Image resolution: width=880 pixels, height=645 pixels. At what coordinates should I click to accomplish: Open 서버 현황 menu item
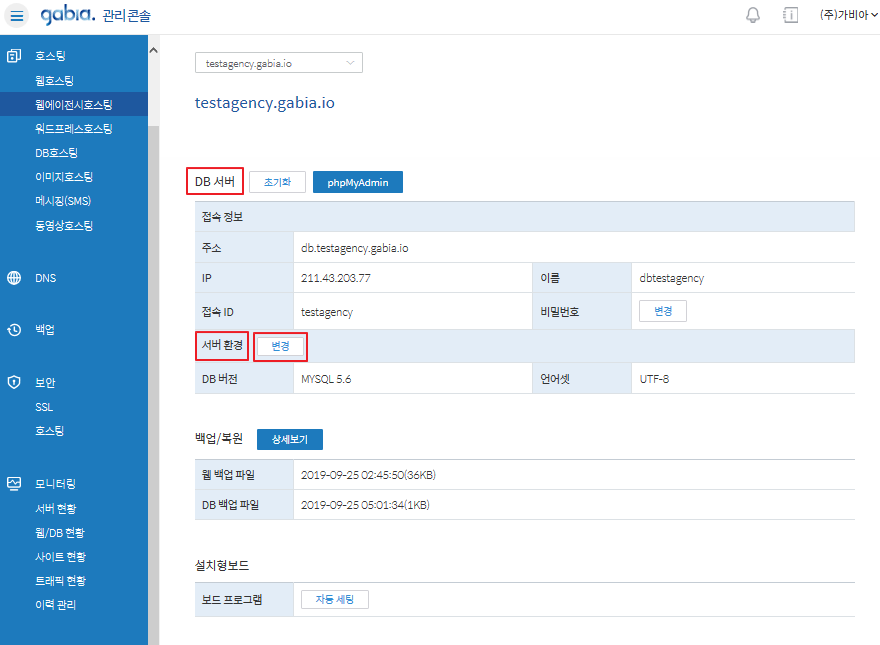56,509
